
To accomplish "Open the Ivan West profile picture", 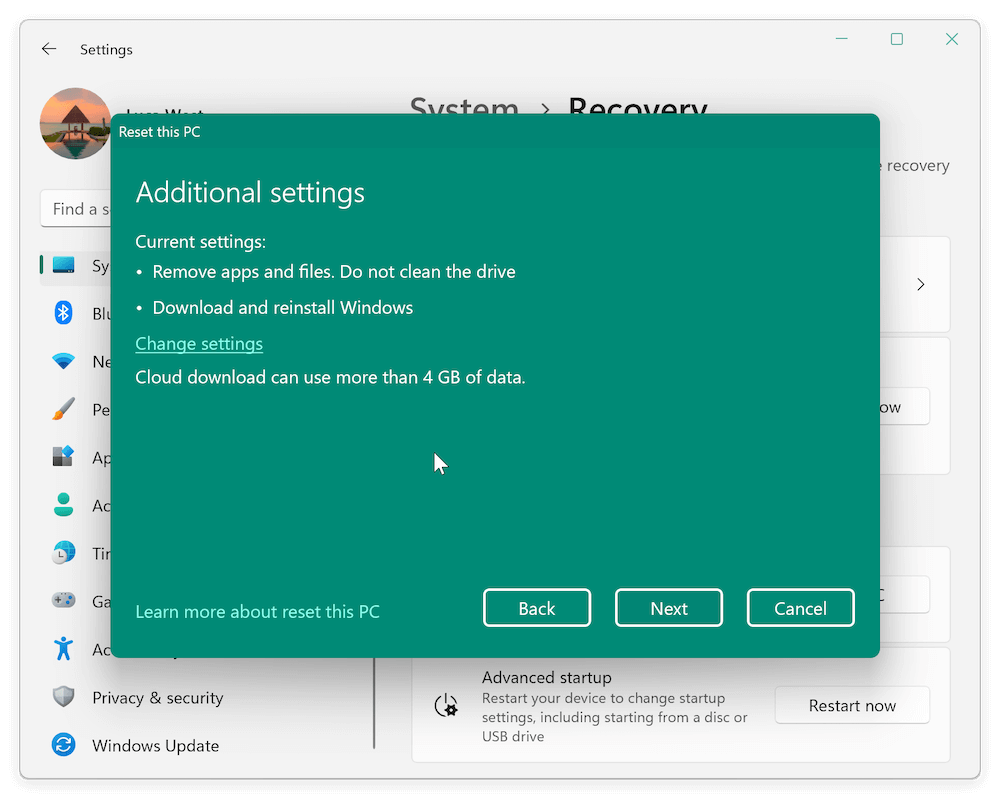I will [75, 123].
